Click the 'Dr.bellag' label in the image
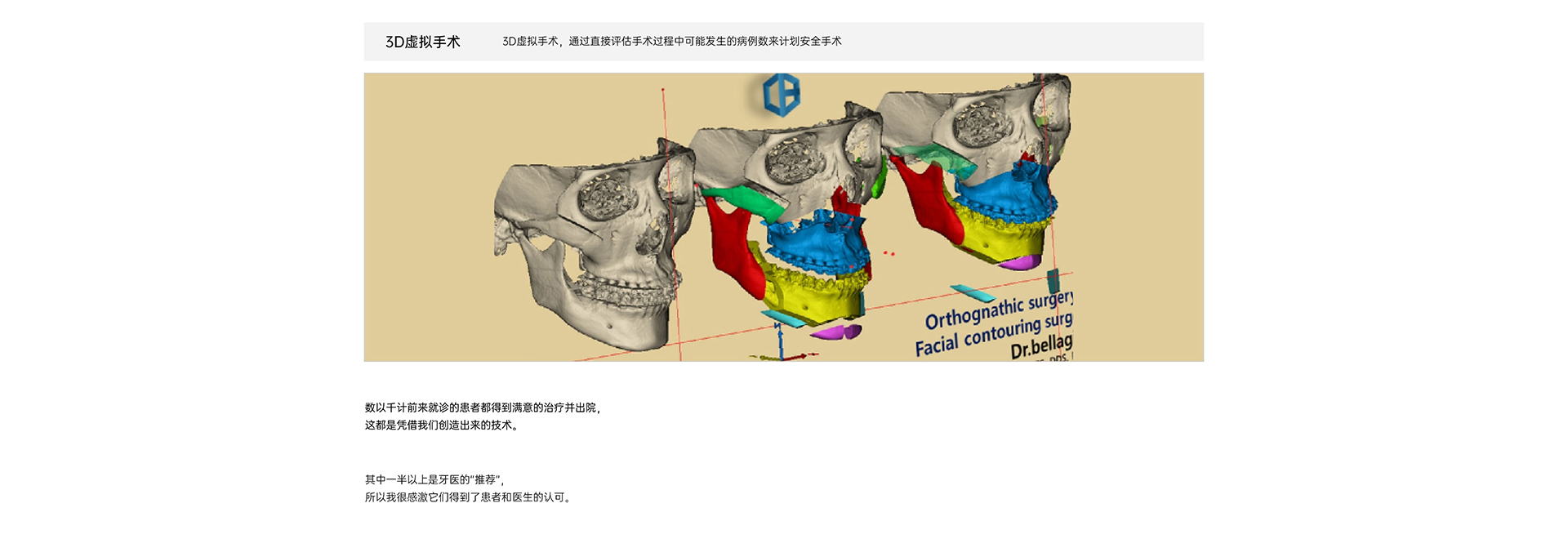Image resolution: width=1568 pixels, height=539 pixels. (x=1040, y=347)
